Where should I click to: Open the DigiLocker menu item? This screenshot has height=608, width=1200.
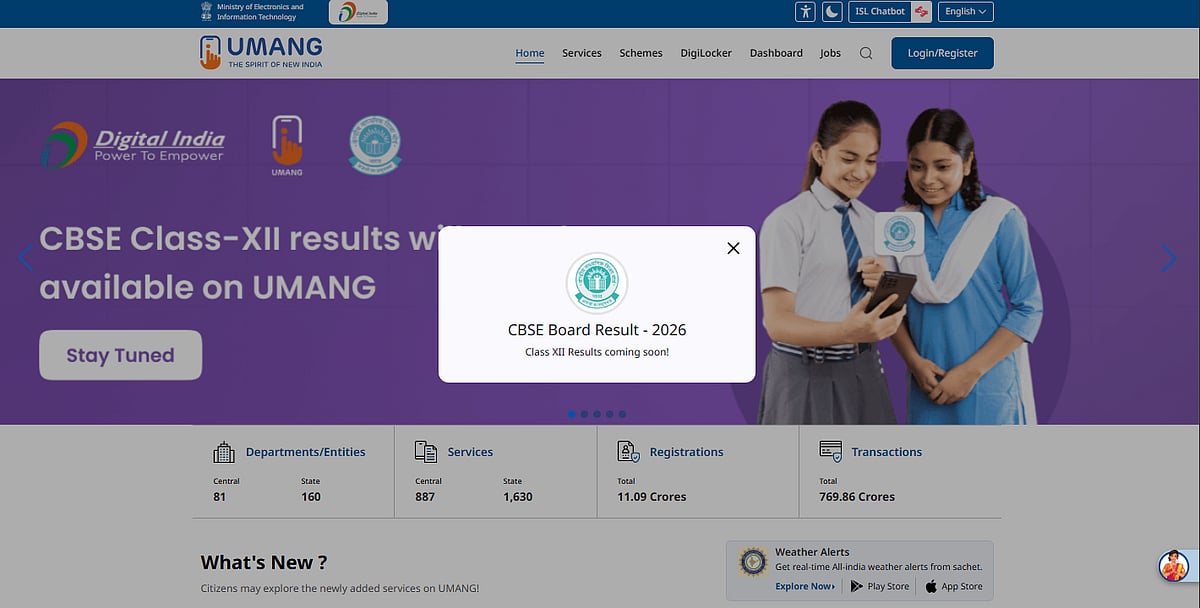(x=706, y=53)
